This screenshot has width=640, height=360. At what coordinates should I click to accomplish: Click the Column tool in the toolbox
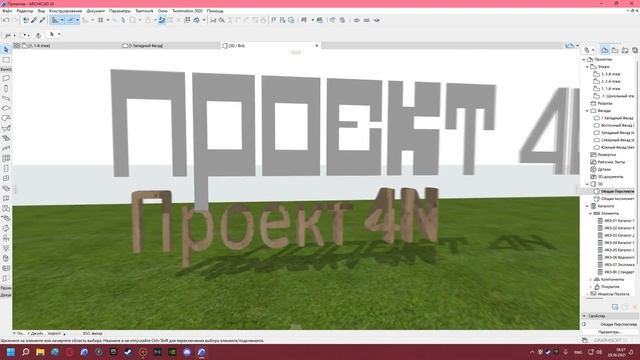[x=6, y=88]
